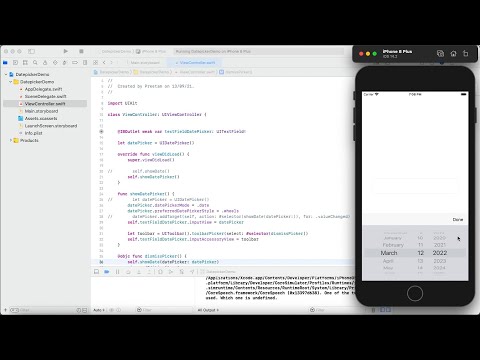The height and width of the screenshot is (360, 480).
Task: Open the dismissPicker symbol in jump bar
Action: click(236, 72)
